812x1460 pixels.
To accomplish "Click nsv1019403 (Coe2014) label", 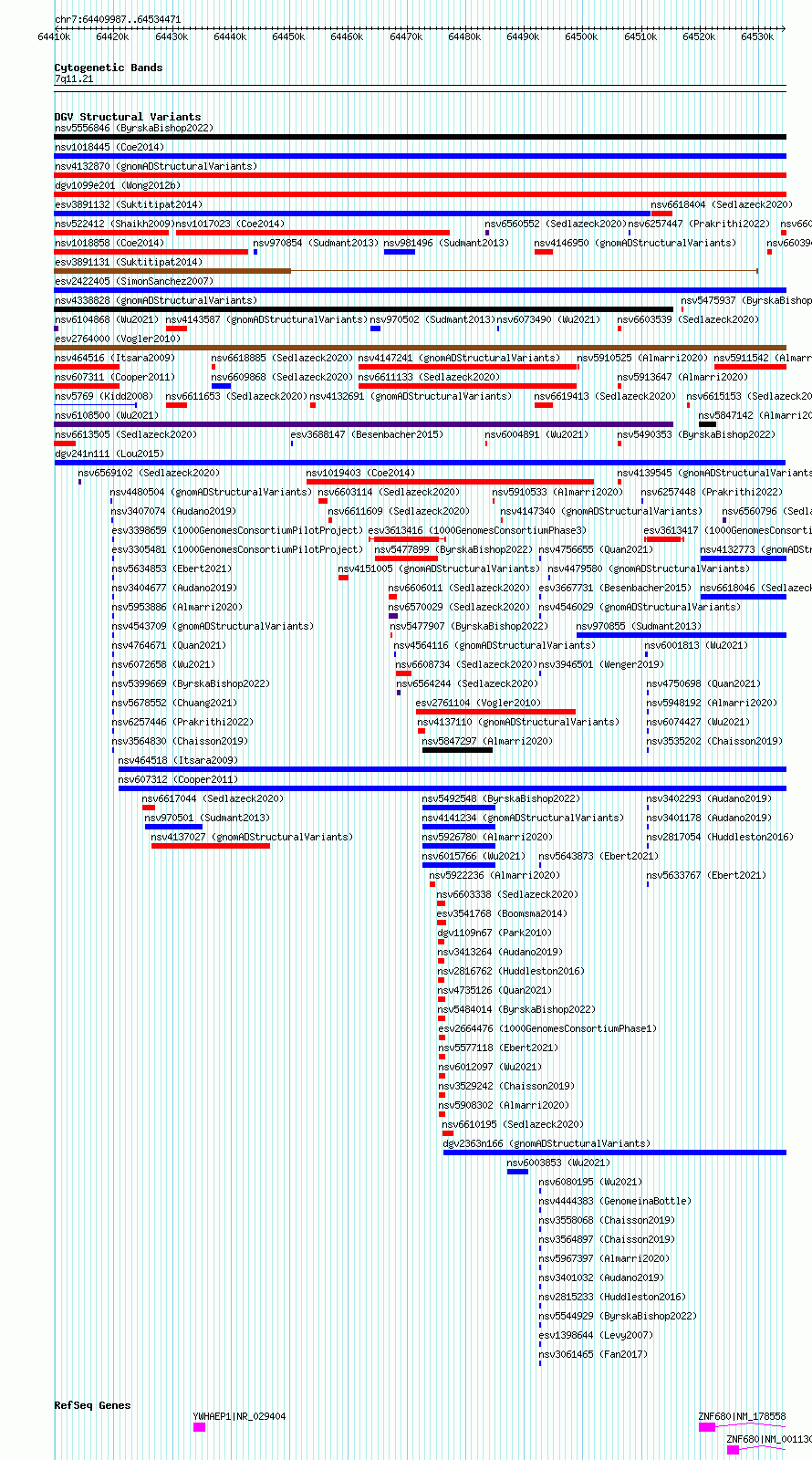I will [x=360, y=473].
